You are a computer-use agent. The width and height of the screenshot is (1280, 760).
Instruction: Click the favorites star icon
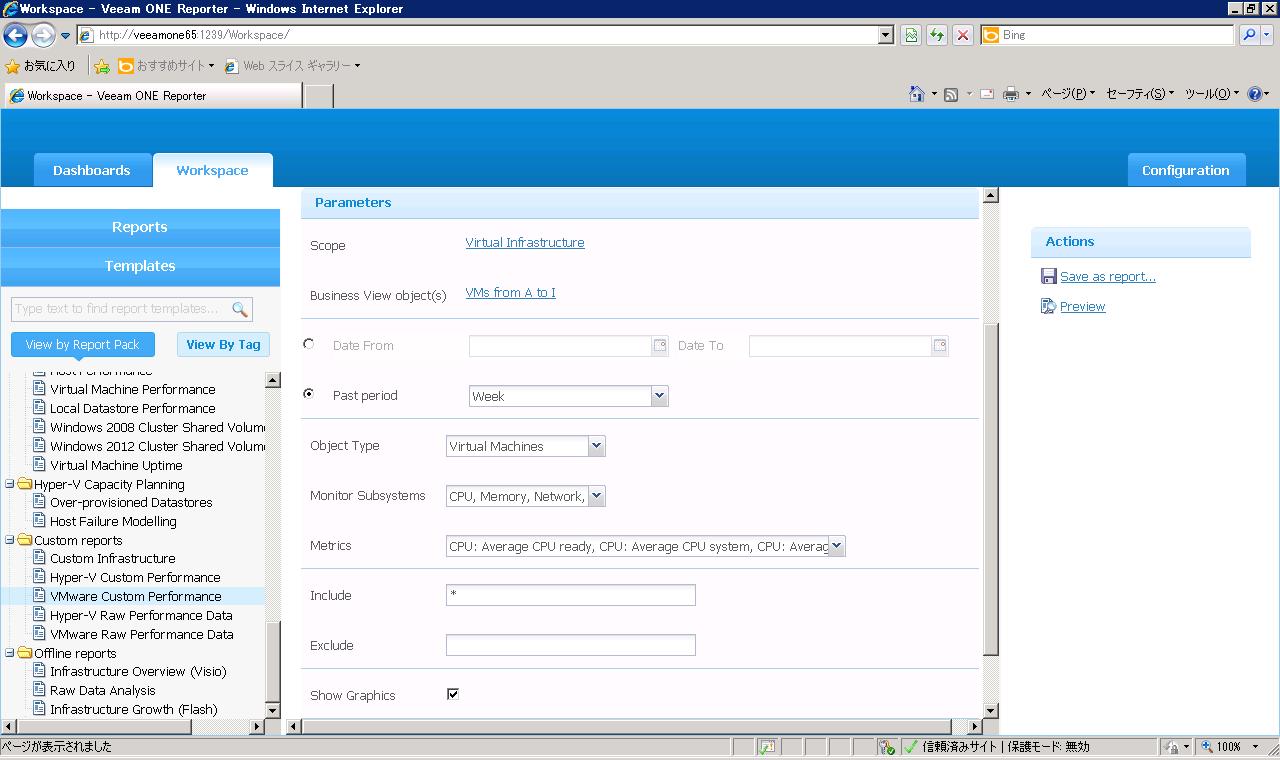pos(12,66)
